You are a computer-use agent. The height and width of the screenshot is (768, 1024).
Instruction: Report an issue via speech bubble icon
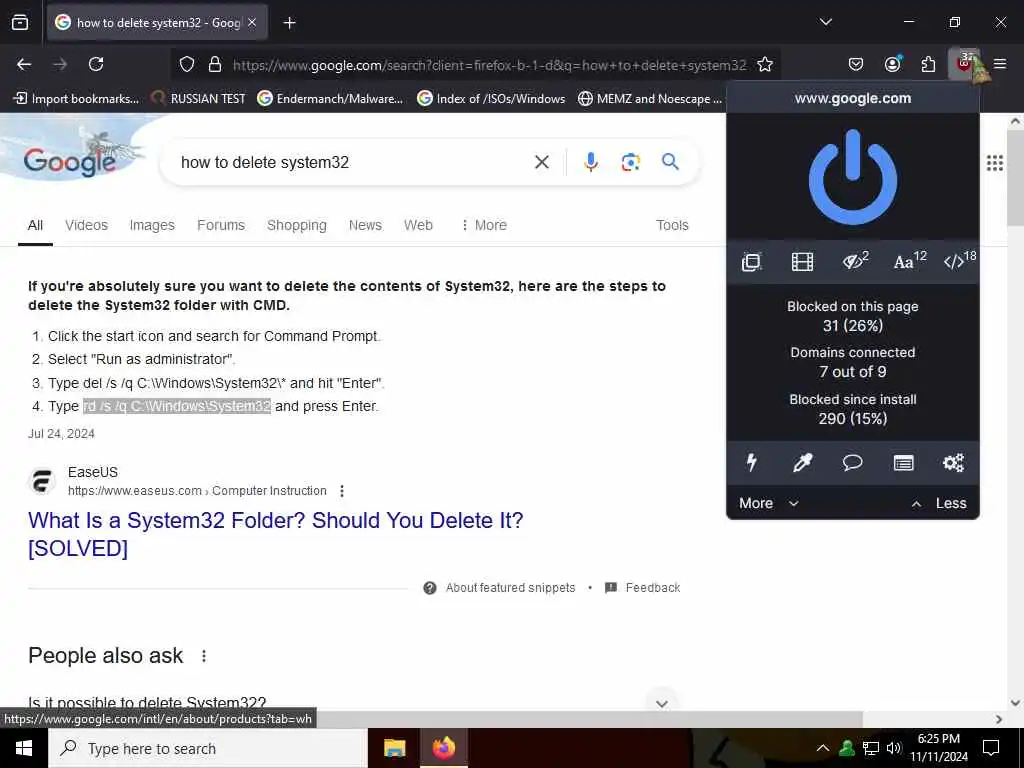pyautogui.click(x=852, y=462)
